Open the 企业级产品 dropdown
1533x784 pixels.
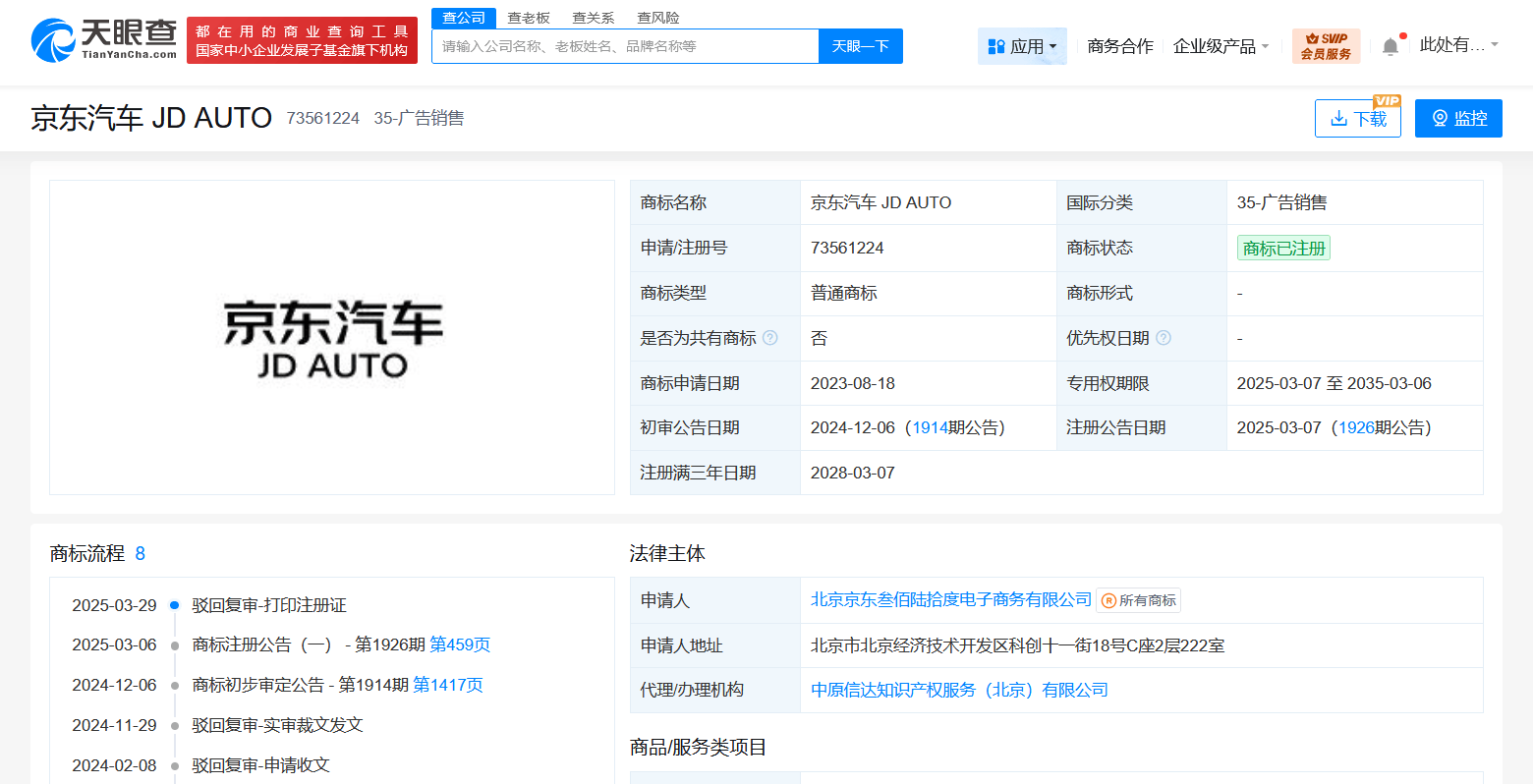1221,46
